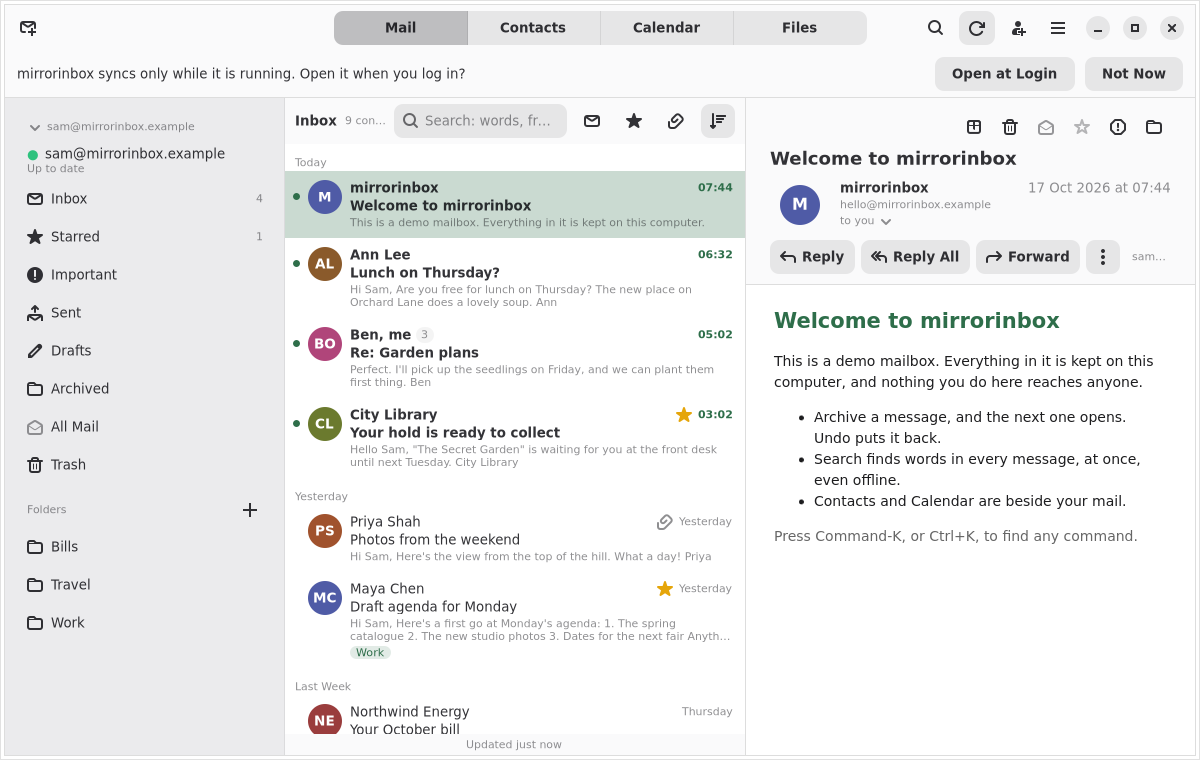Open the All Mail folder

(x=145, y=427)
